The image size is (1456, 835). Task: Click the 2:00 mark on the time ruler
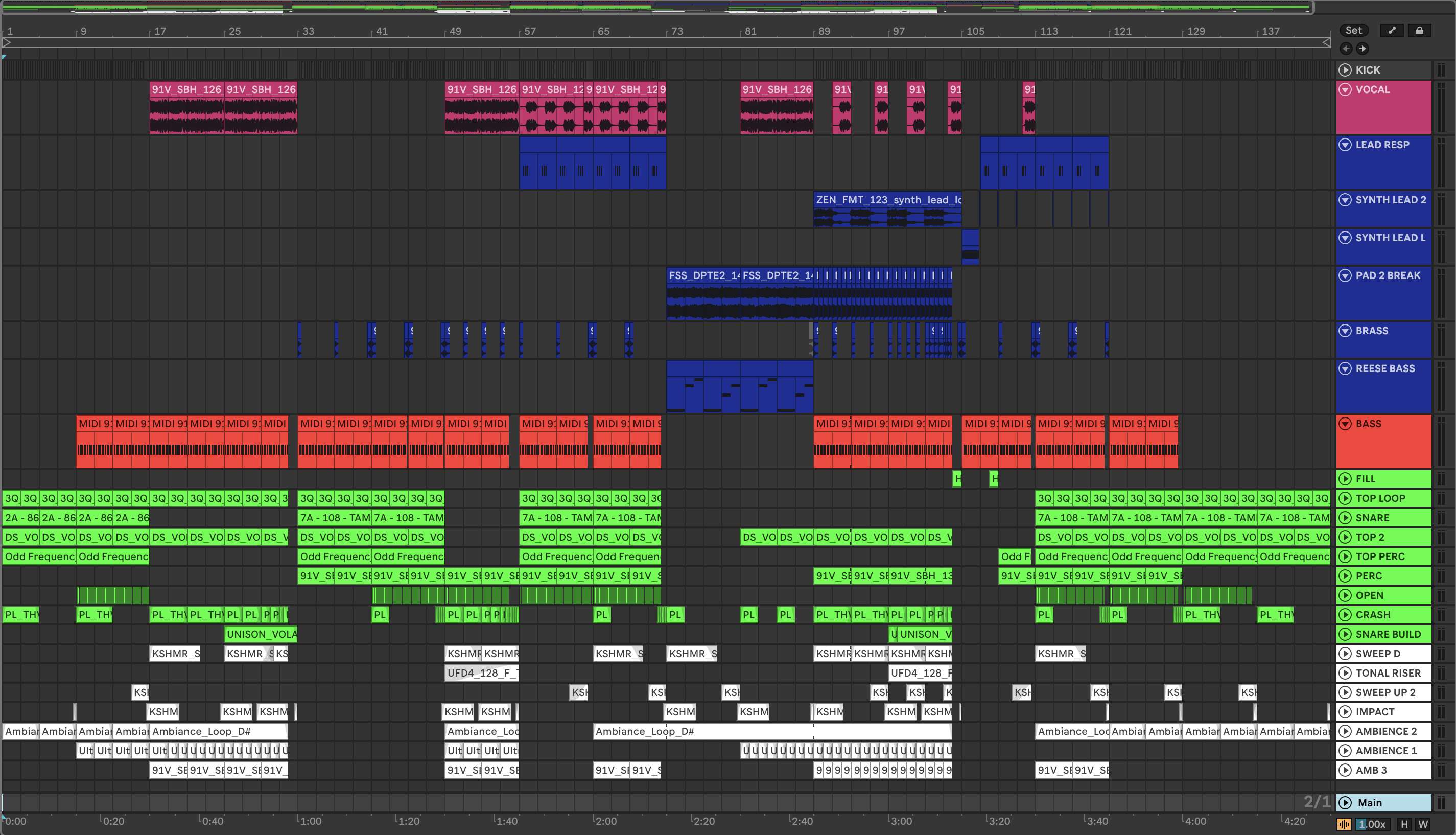tap(605, 821)
